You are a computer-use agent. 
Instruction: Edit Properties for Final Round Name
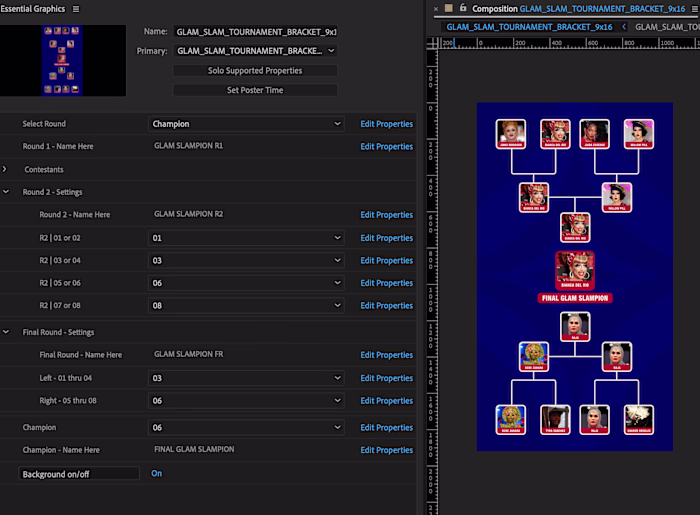pos(387,355)
